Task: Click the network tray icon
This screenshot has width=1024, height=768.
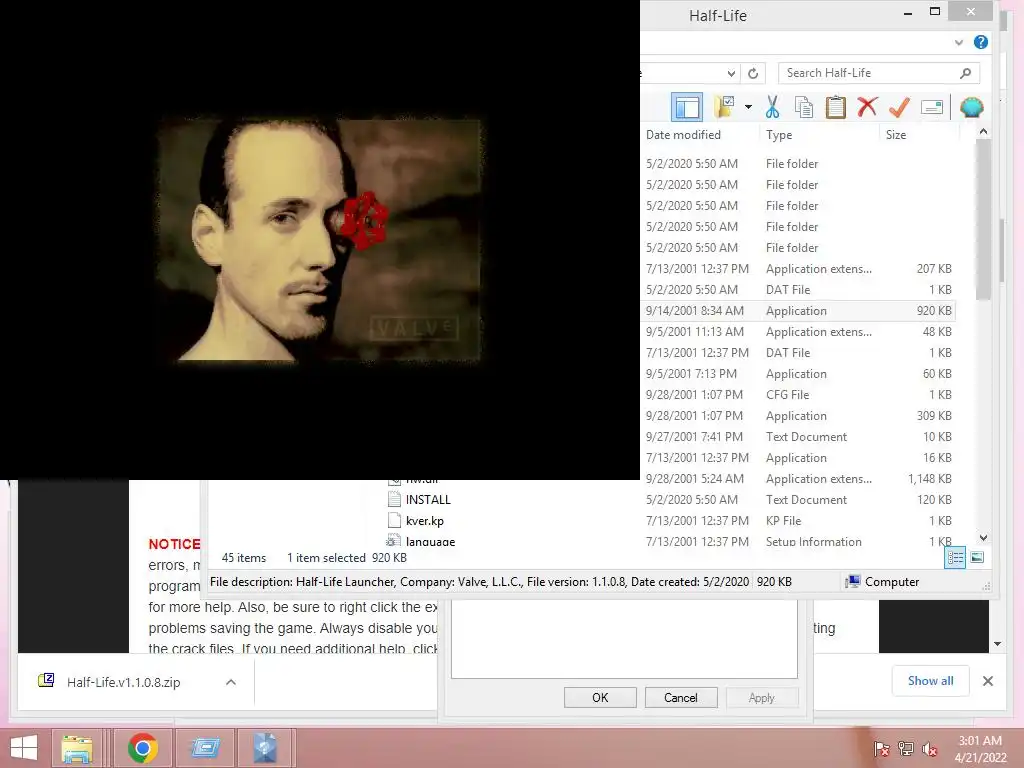Action: 905,749
